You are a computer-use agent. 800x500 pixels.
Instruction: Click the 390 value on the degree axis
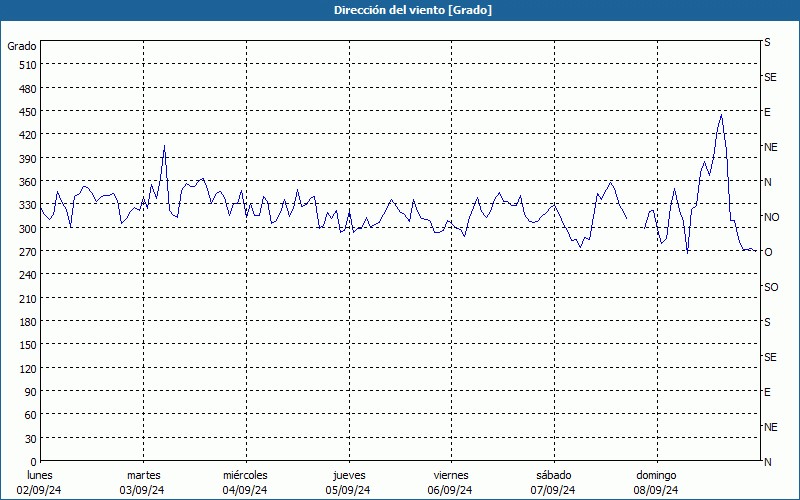pos(28,159)
